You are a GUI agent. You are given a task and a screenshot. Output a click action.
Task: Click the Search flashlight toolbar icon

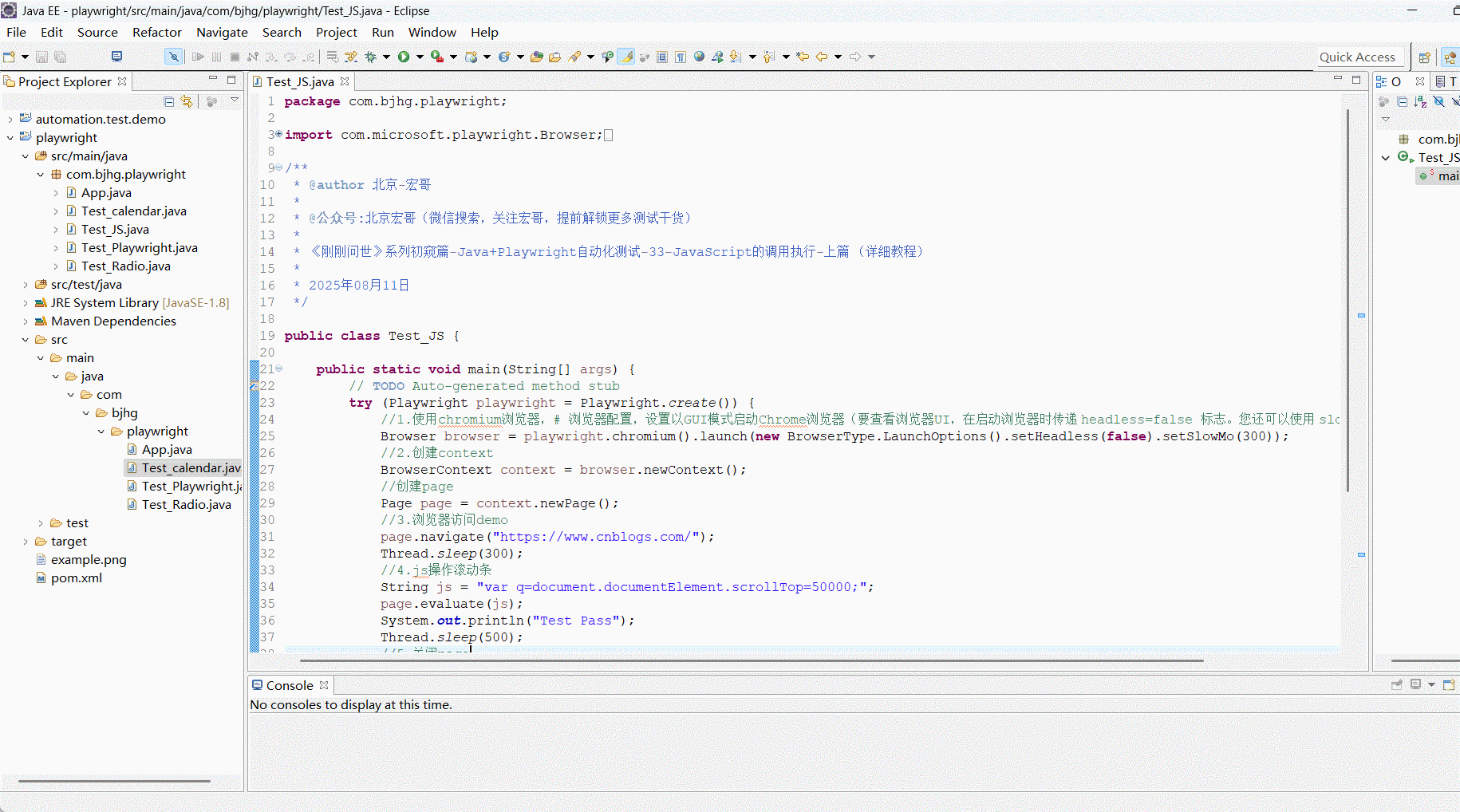(574, 57)
